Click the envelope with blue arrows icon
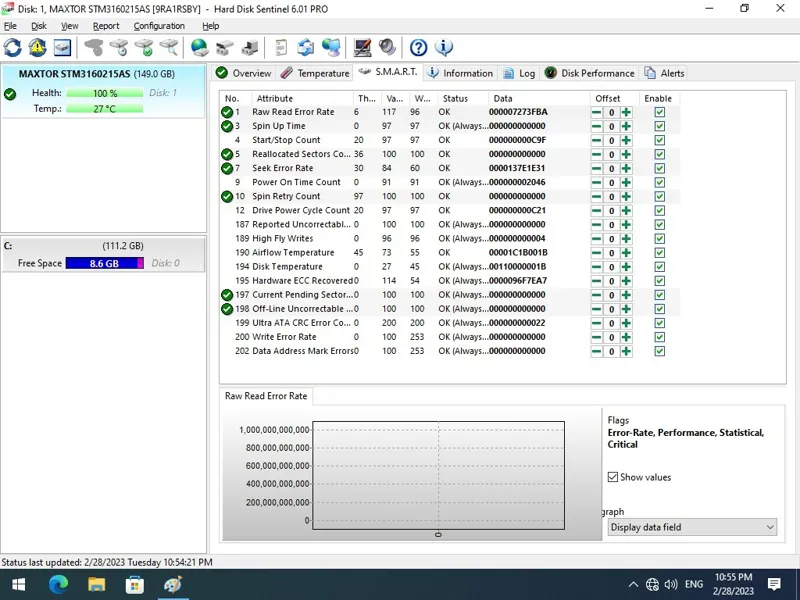This screenshot has width=800, height=600. (x=306, y=47)
